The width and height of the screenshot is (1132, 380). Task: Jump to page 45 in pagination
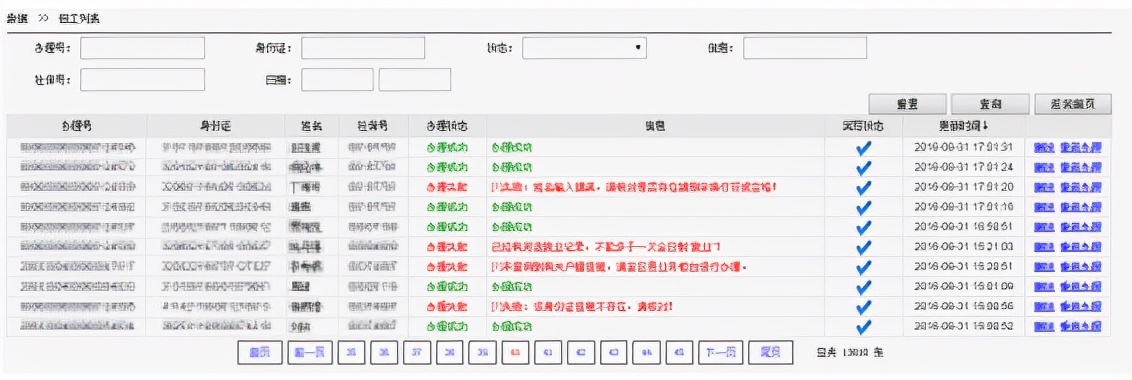(679, 353)
